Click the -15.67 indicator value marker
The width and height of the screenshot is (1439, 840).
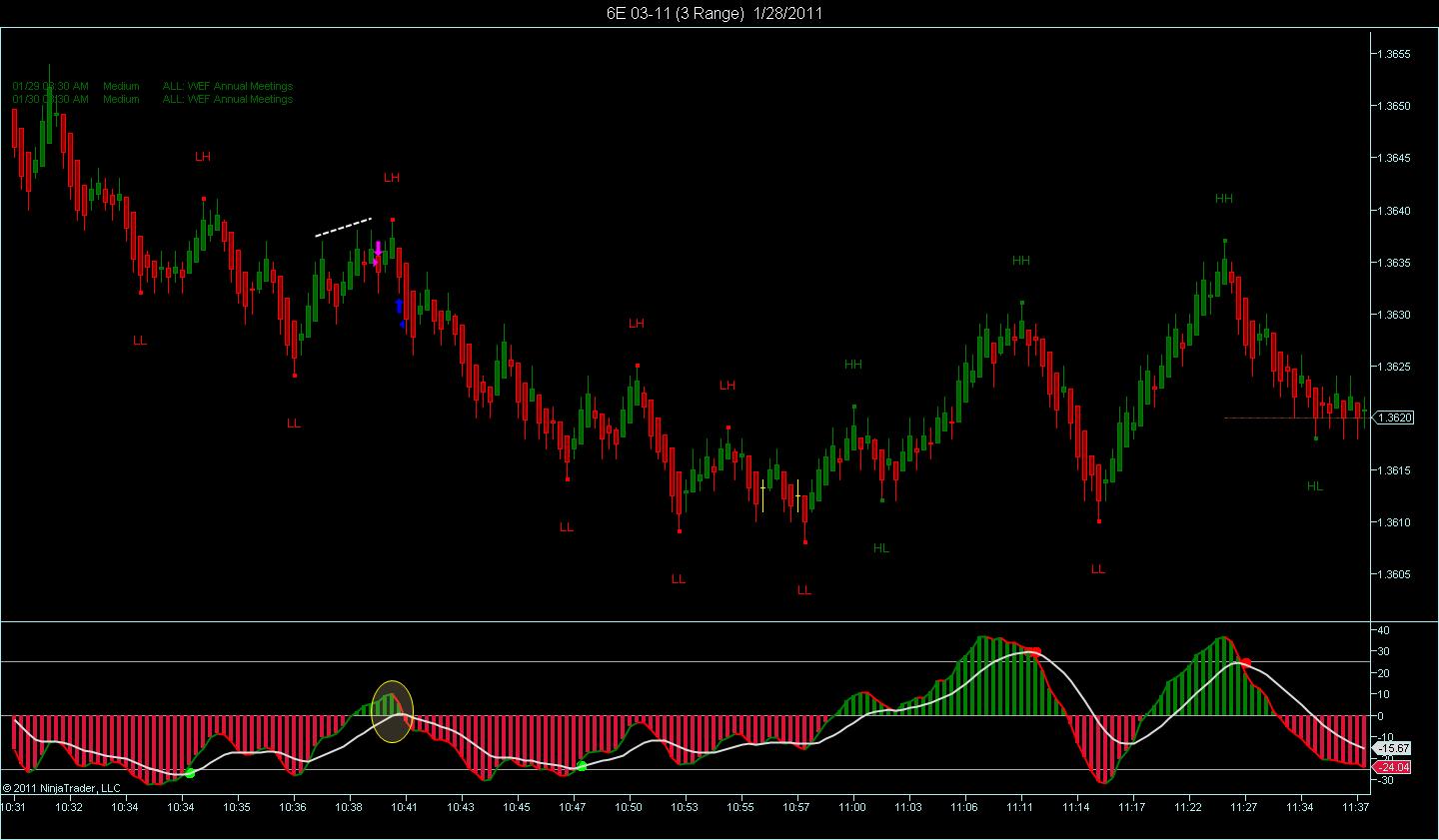pyautogui.click(x=1393, y=748)
